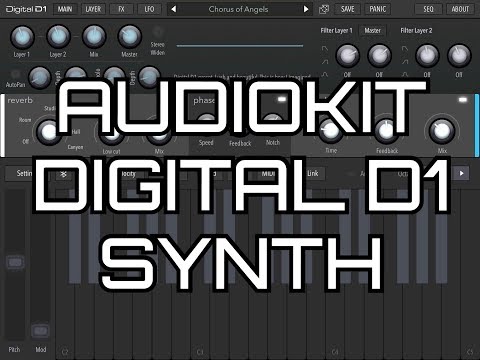Image resolution: width=480 pixels, height=360 pixels.
Task: Set the reverb type to Off
Action: (25, 142)
